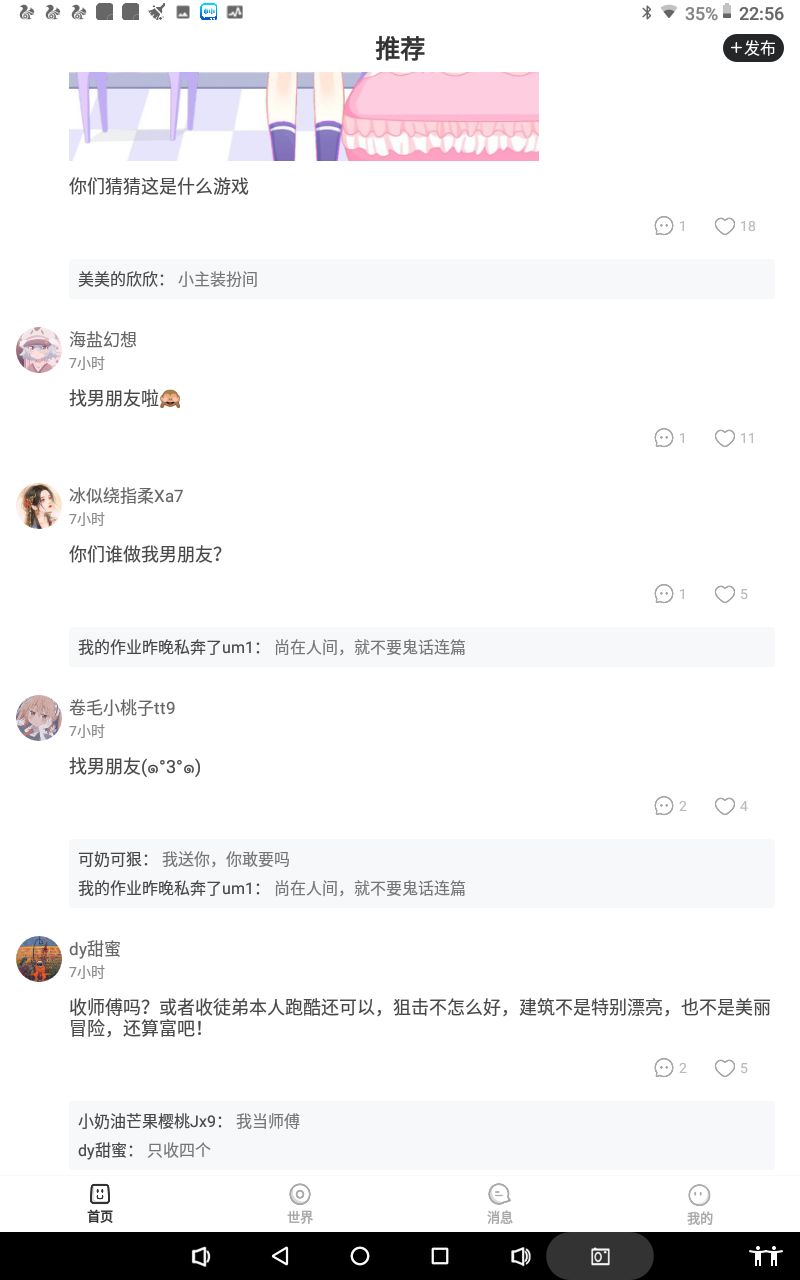Tap the 发布 publish button

(x=753, y=48)
